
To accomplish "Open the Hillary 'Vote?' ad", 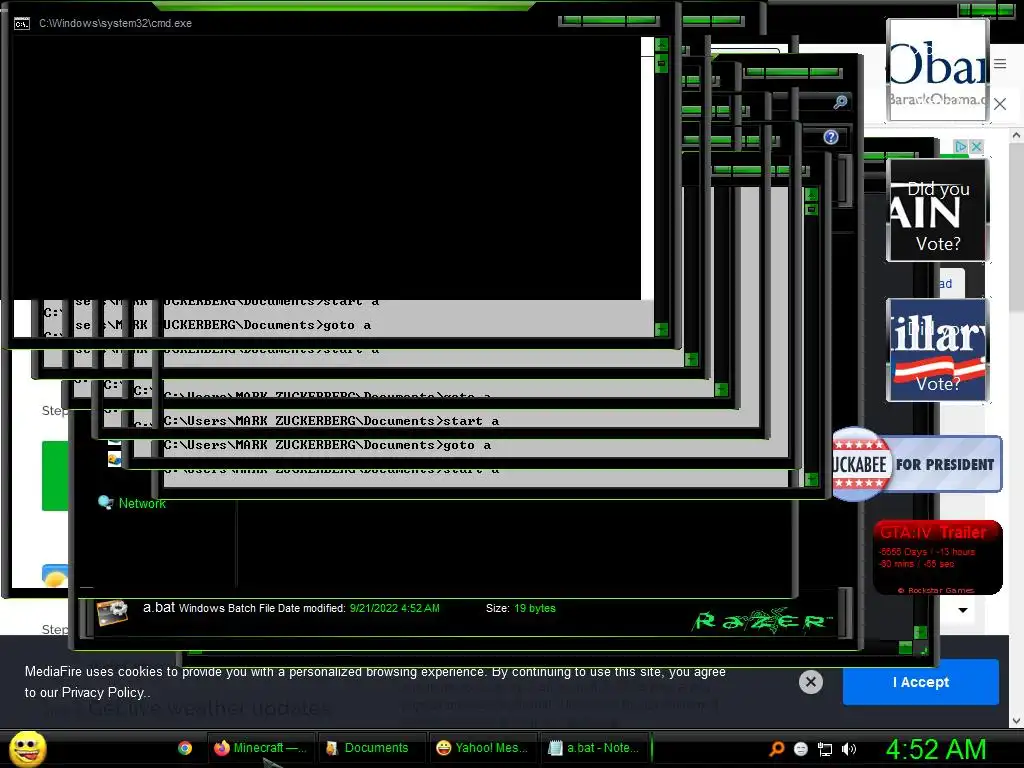I will (937, 349).
